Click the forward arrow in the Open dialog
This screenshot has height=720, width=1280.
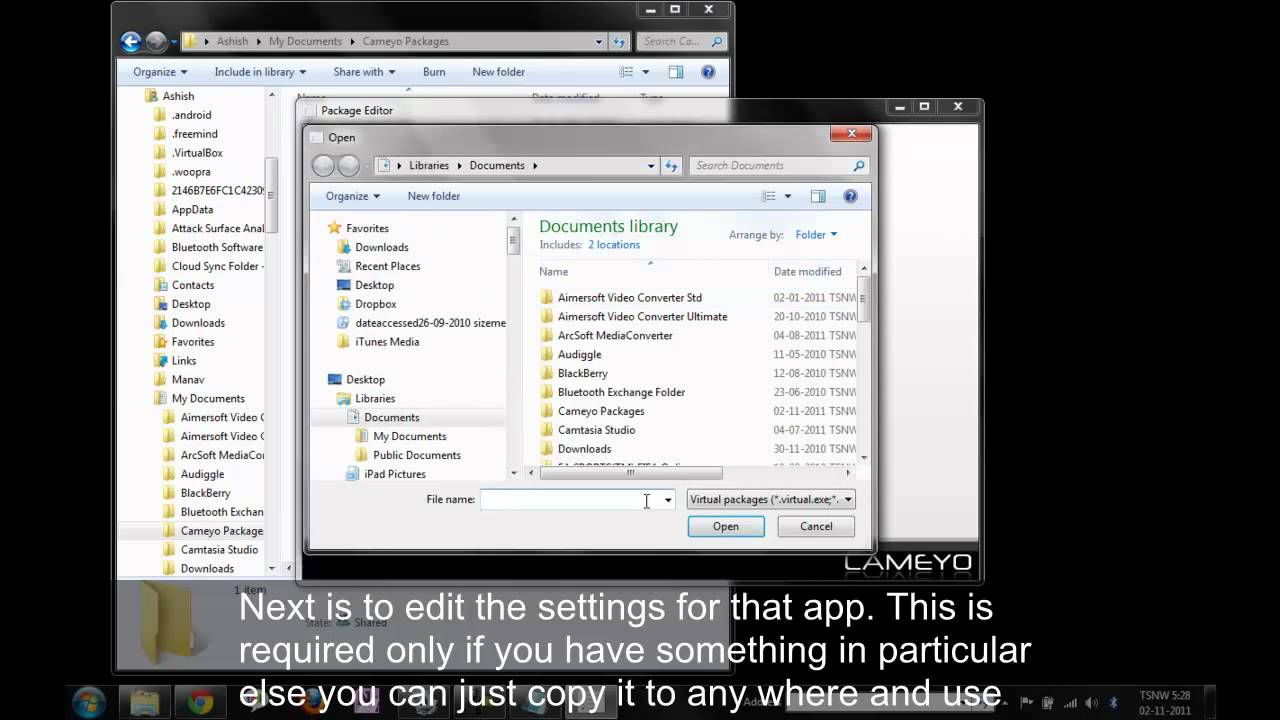click(348, 166)
